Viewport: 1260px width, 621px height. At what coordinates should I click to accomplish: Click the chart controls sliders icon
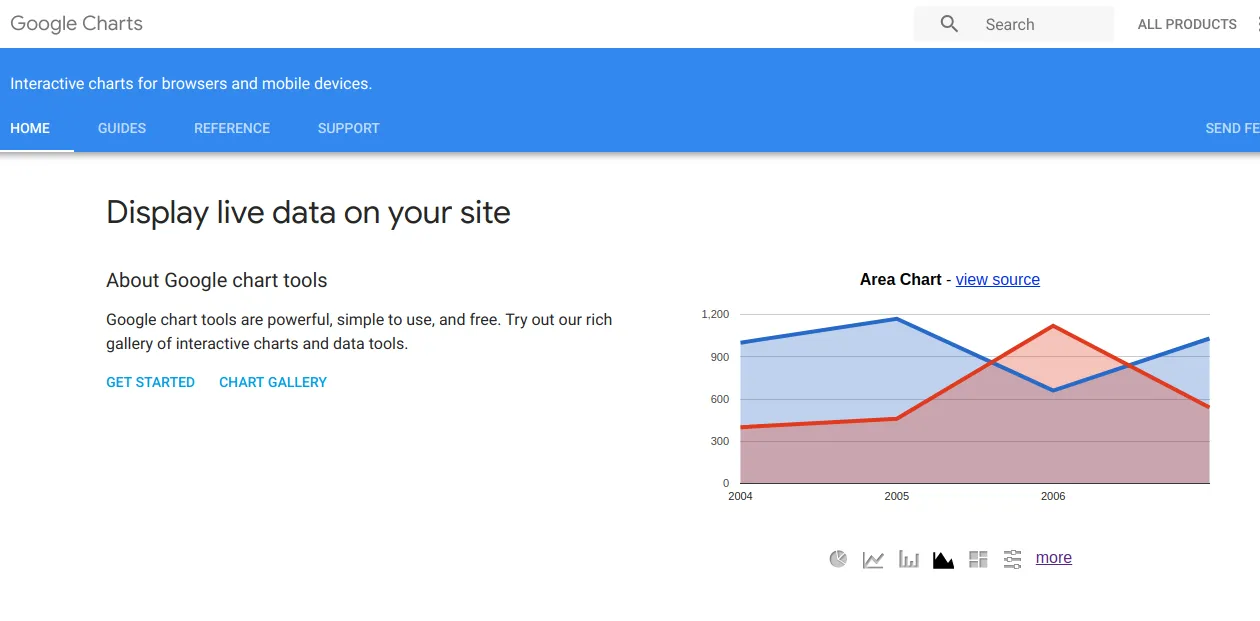pos(1012,558)
